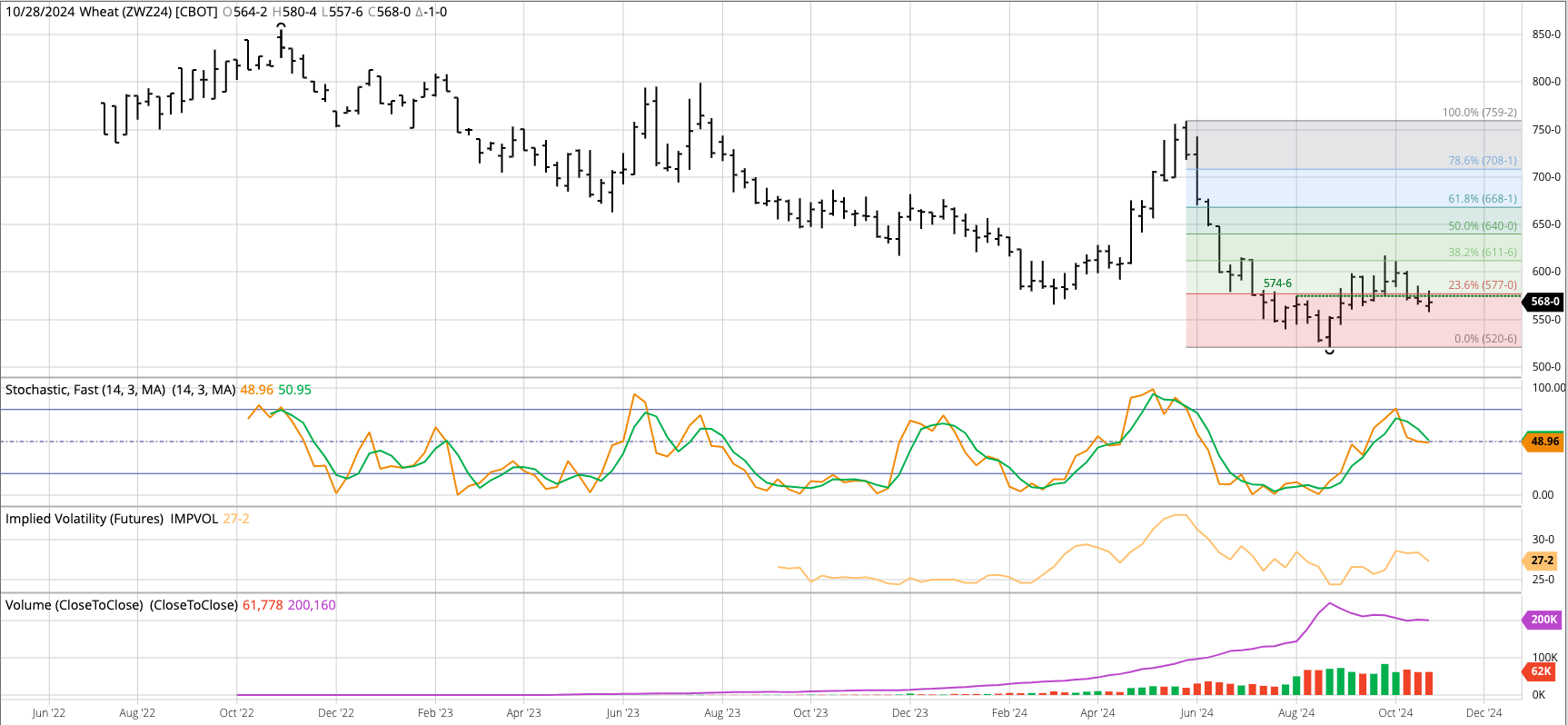Click the green 574-6 price label
1568x725 pixels.
[1276, 283]
